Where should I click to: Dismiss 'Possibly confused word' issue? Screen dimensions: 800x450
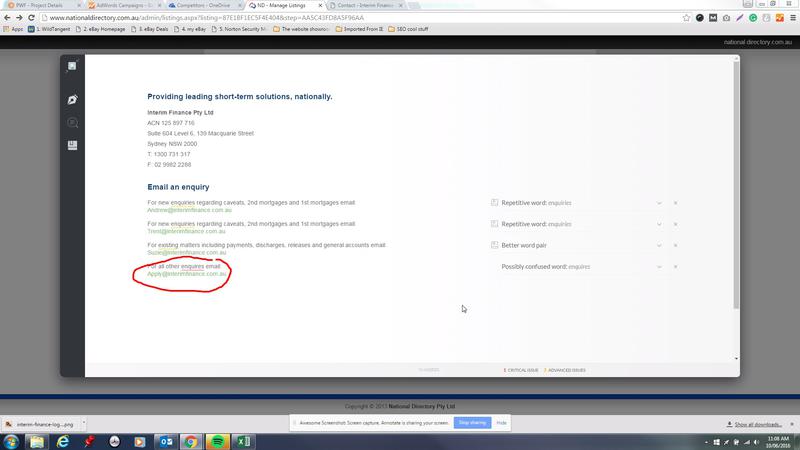point(676,267)
